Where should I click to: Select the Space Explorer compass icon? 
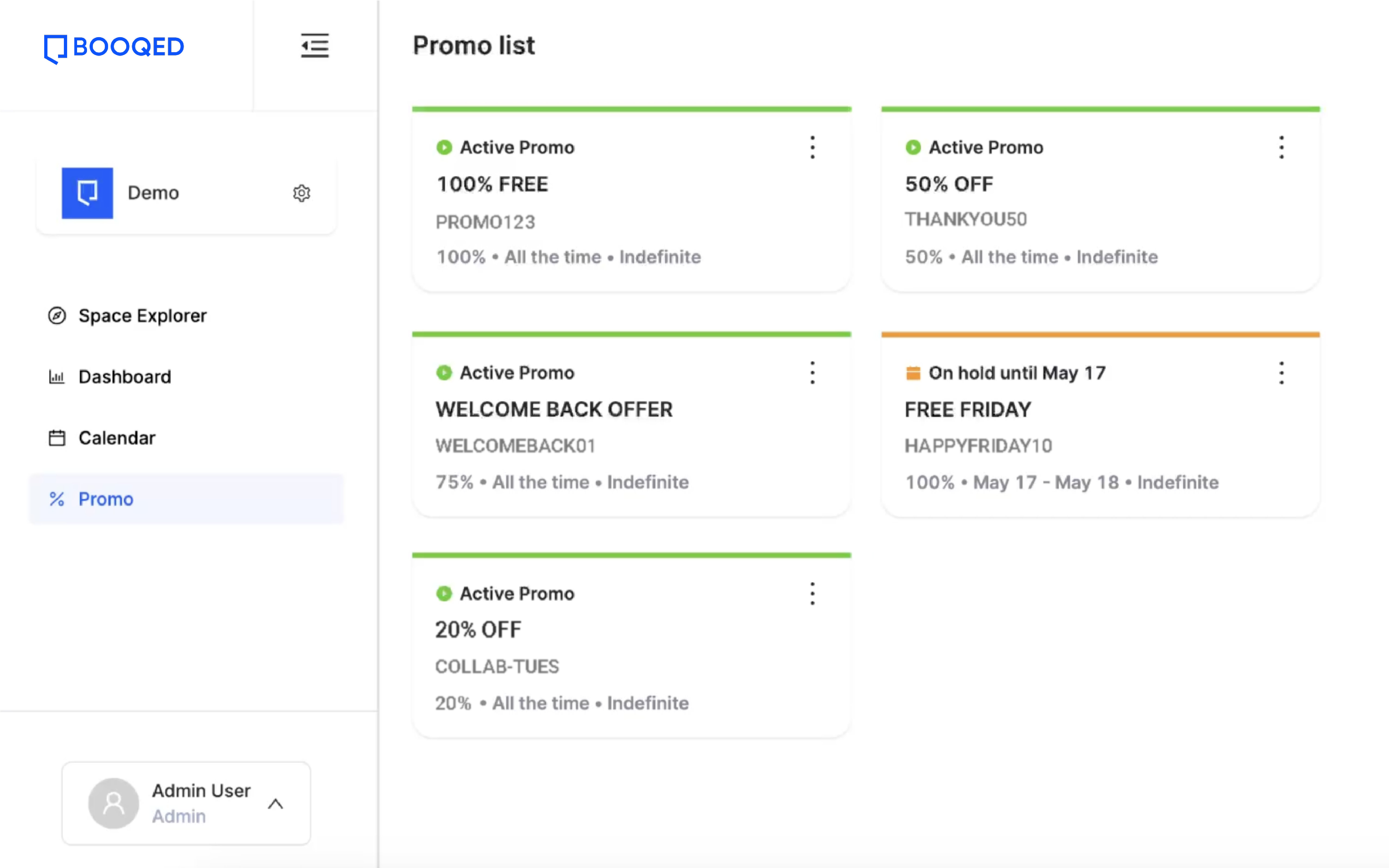coord(57,315)
